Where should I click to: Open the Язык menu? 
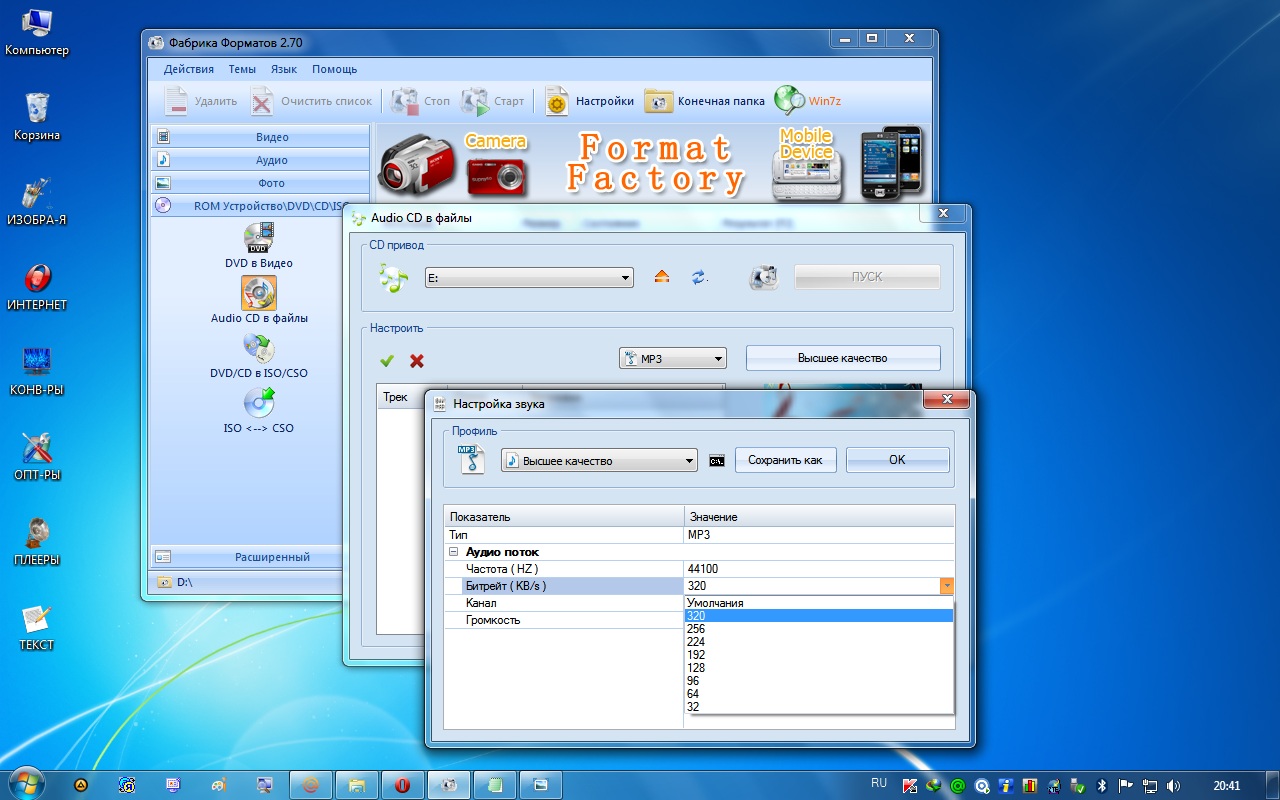coord(284,69)
